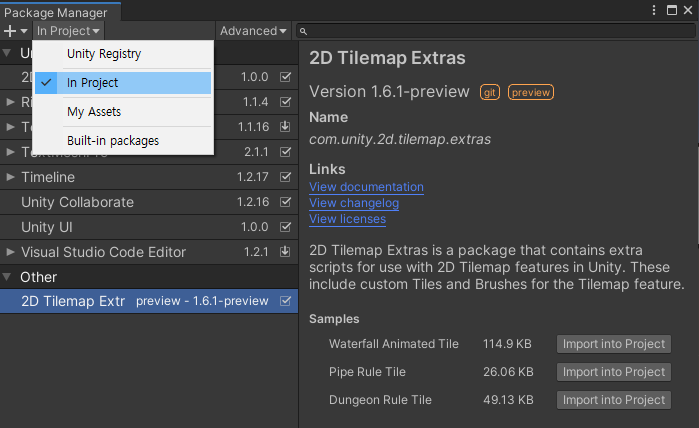Choose In Project menu entry

123,83
